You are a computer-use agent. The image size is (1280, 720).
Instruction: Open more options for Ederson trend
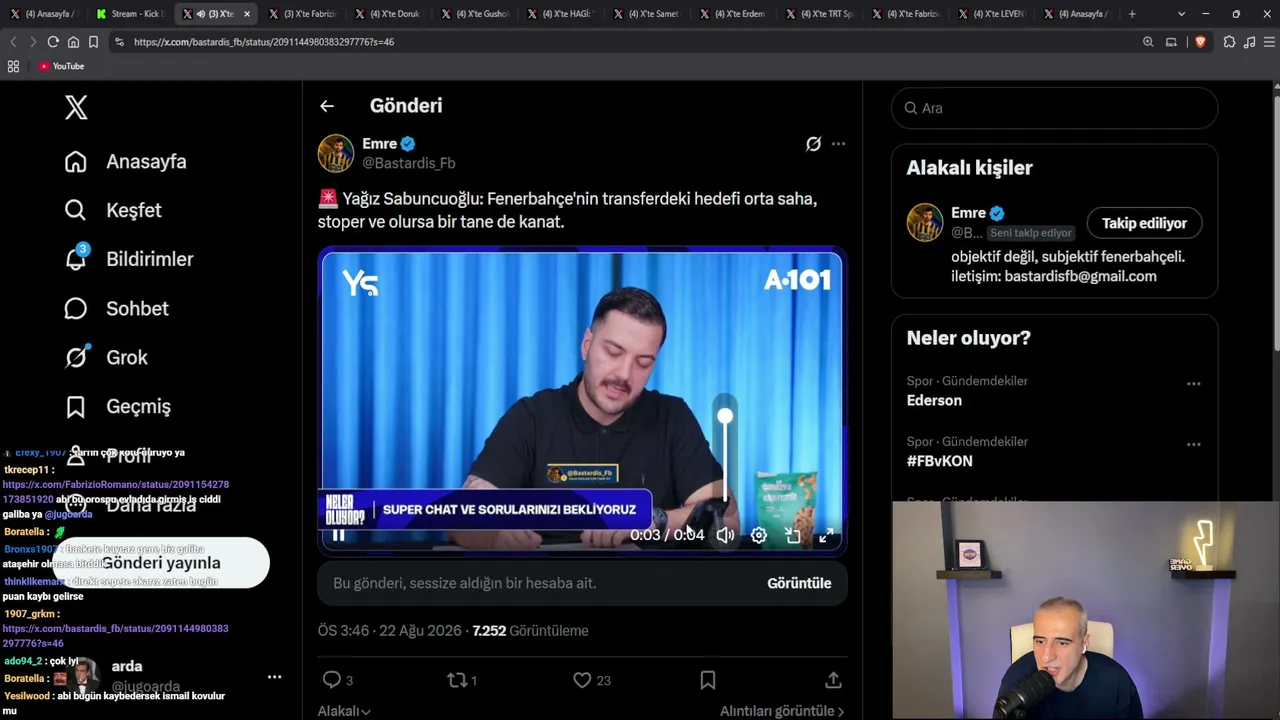pos(1193,384)
